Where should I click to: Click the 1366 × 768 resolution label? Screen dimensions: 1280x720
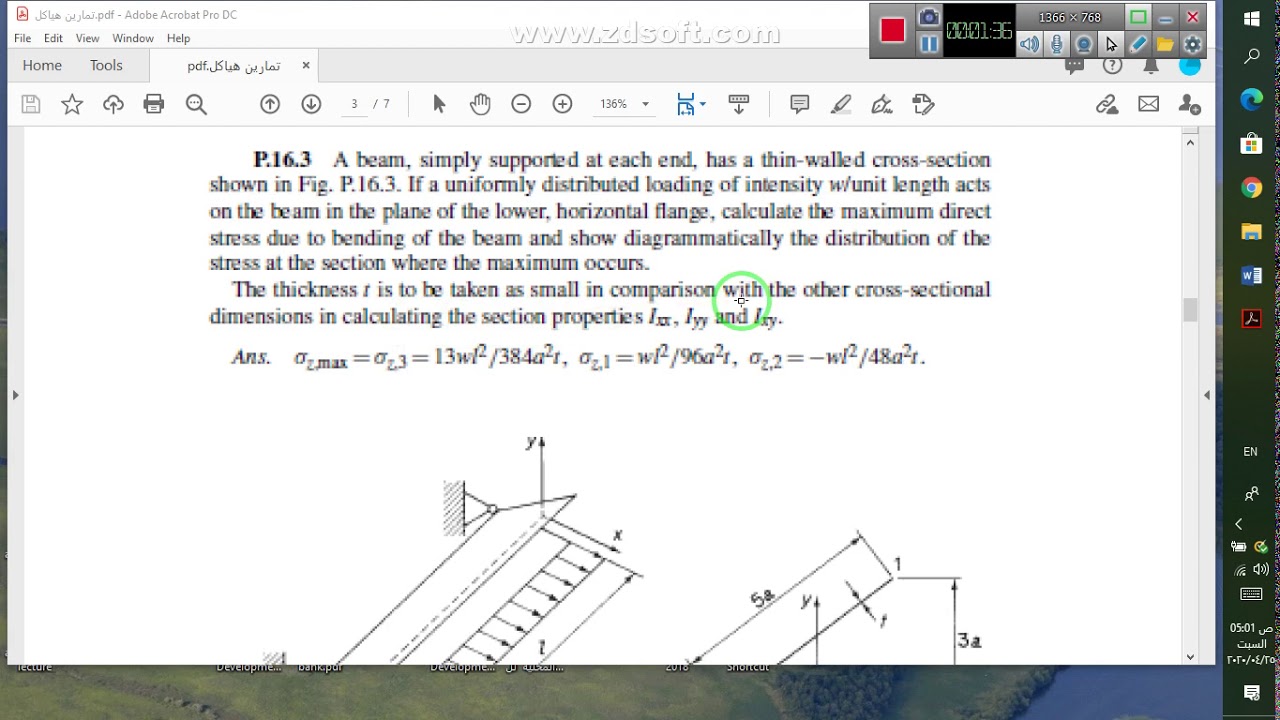point(1069,17)
